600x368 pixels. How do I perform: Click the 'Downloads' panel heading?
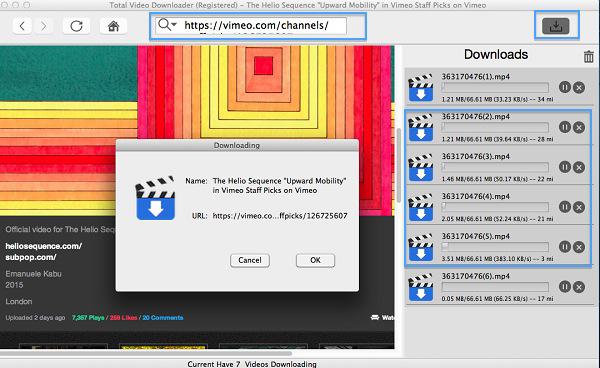tap(496, 54)
